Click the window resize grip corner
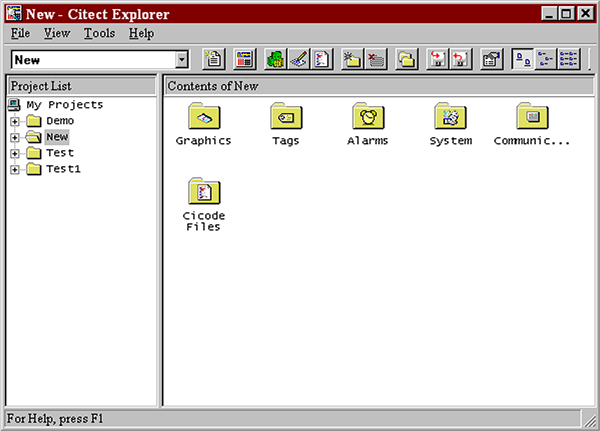 [589, 419]
